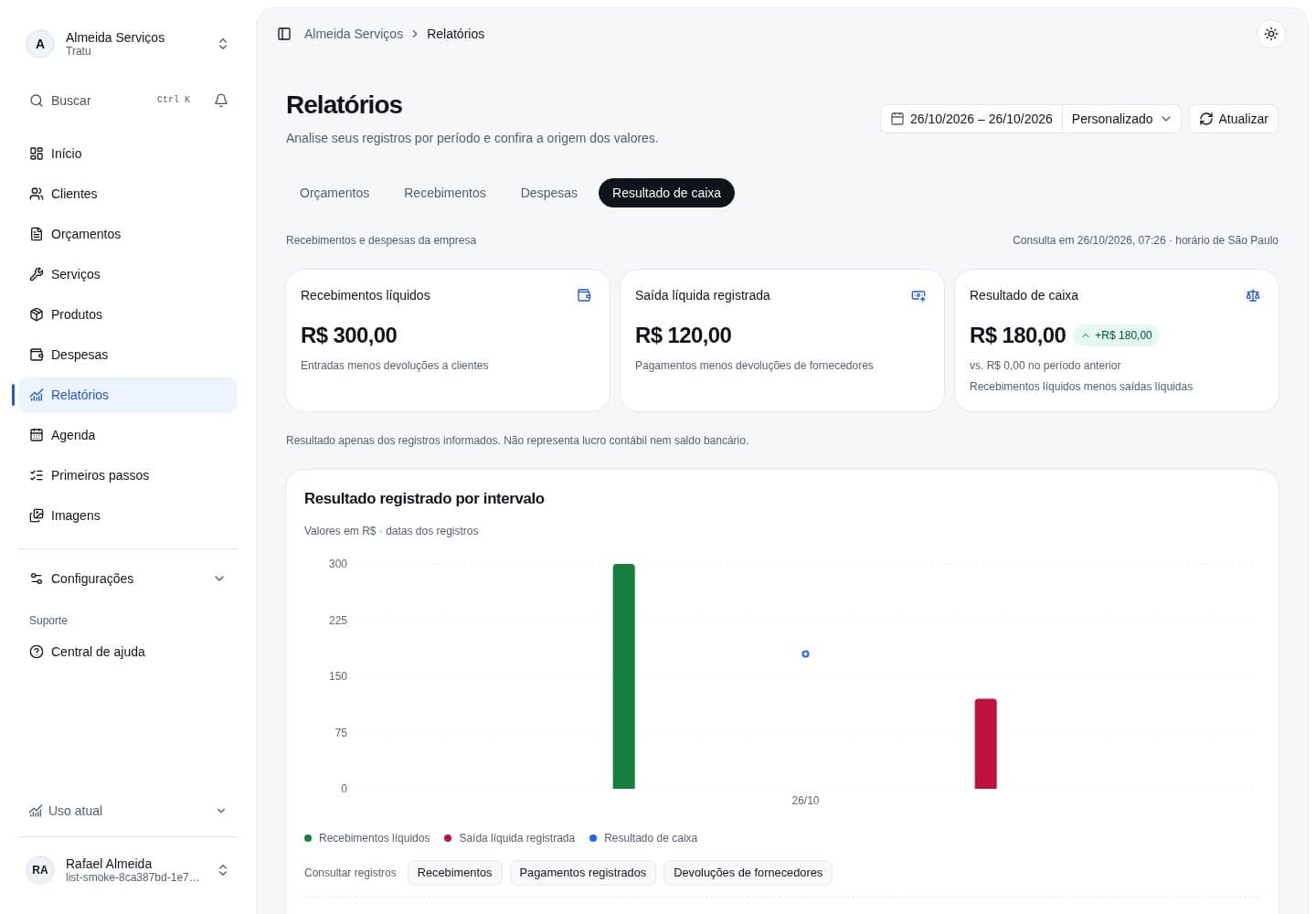This screenshot has height=914, width=1316.
Task: Open Despesas in the sidebar
Action: click(128, 355)
